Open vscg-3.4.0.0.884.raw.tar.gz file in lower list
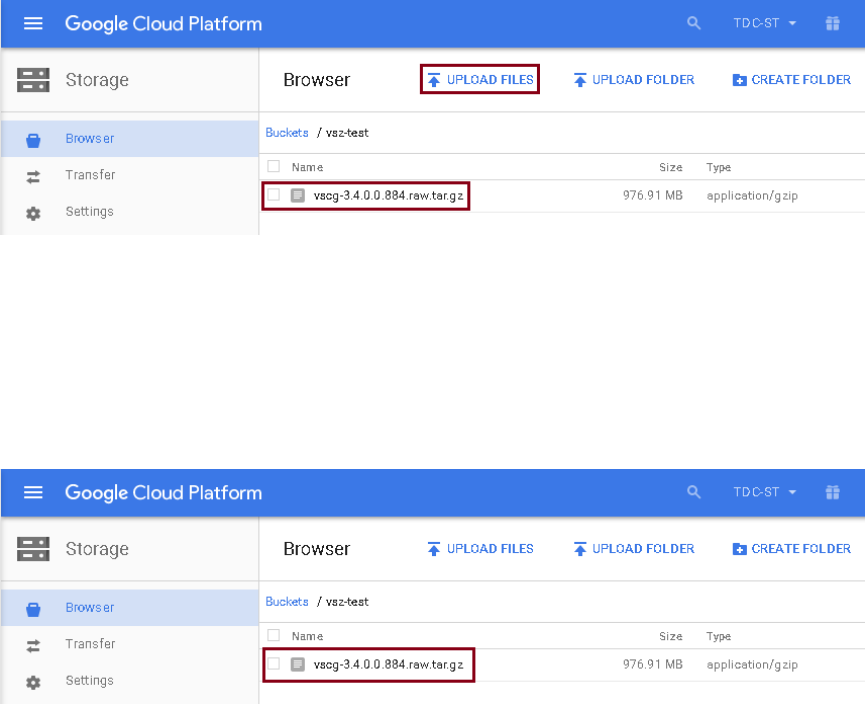The height and width of the screenshot is (704, 865). pos(388,664)
